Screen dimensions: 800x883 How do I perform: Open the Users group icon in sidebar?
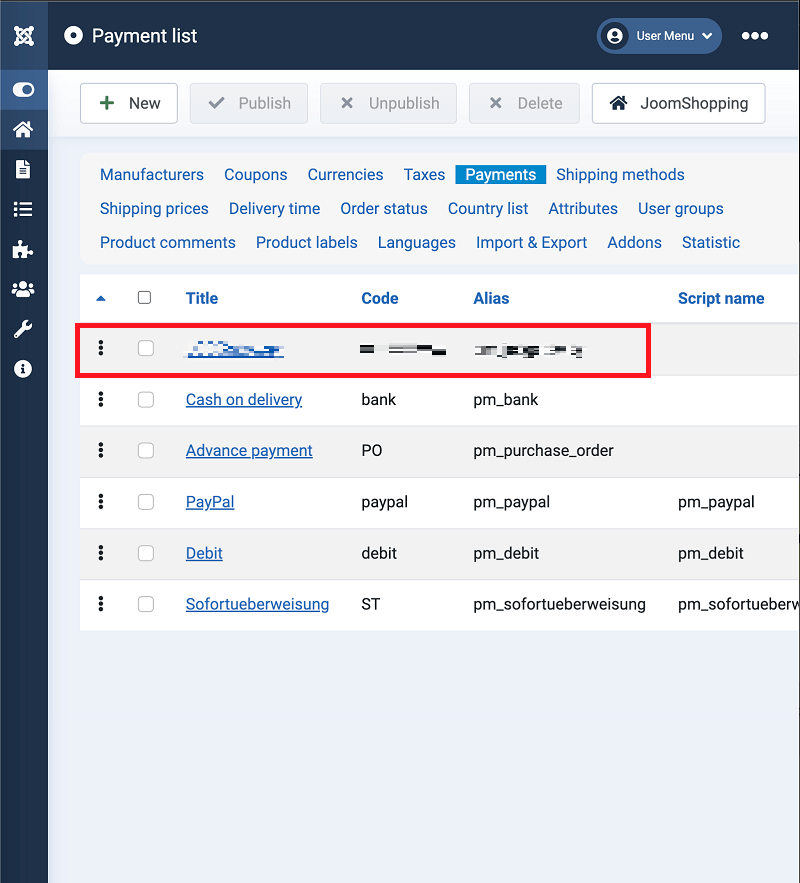24,289
